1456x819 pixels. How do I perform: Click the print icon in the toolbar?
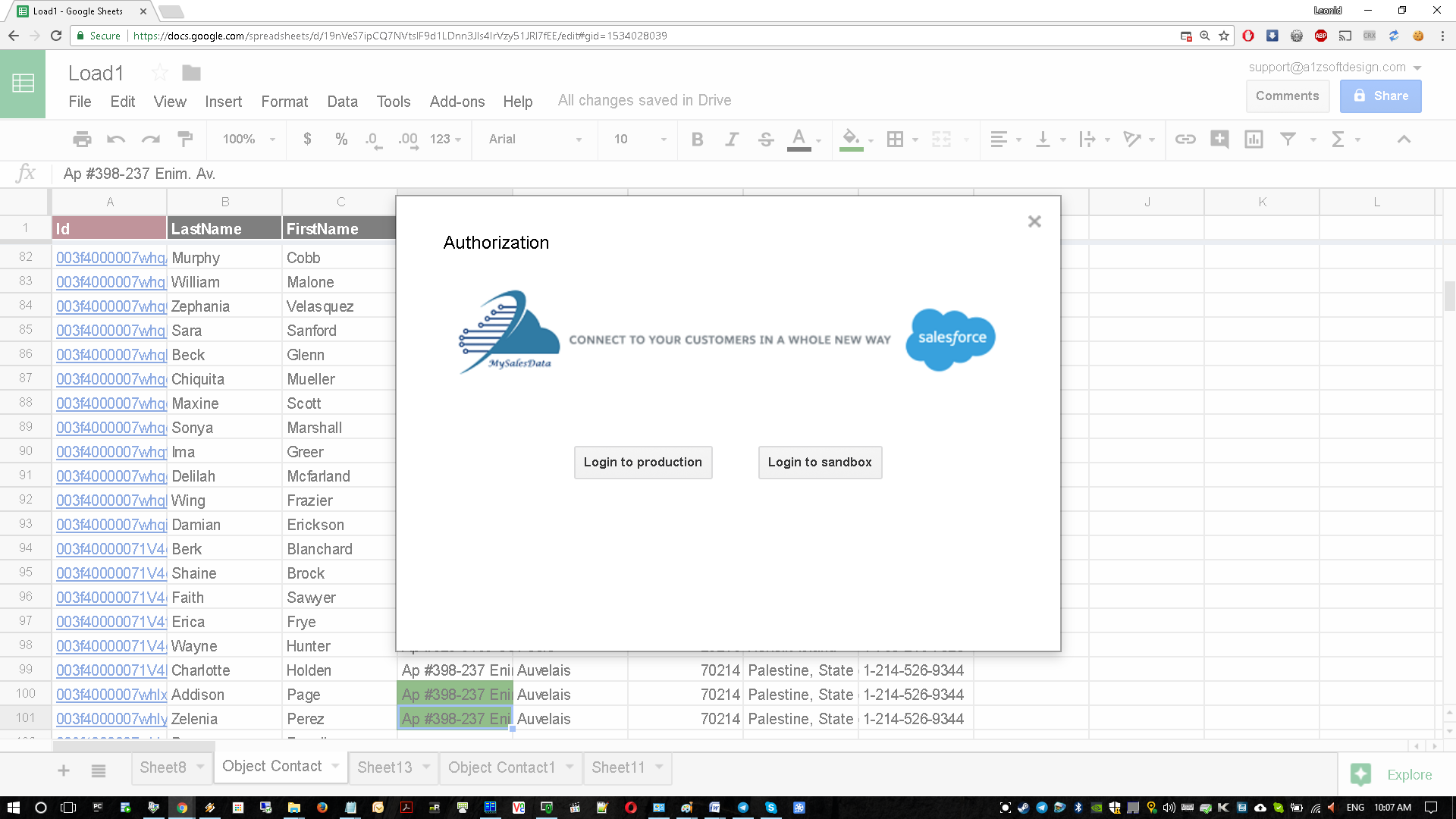pyautogui.click(x=82, y=139)
